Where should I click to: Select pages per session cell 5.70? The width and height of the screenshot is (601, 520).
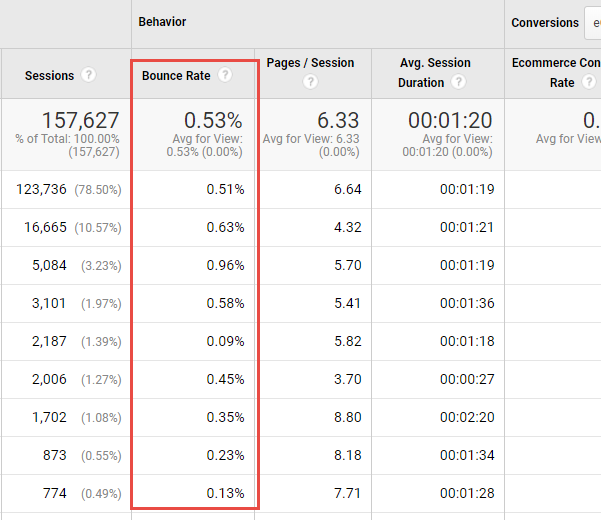click(x=348, y=265)
